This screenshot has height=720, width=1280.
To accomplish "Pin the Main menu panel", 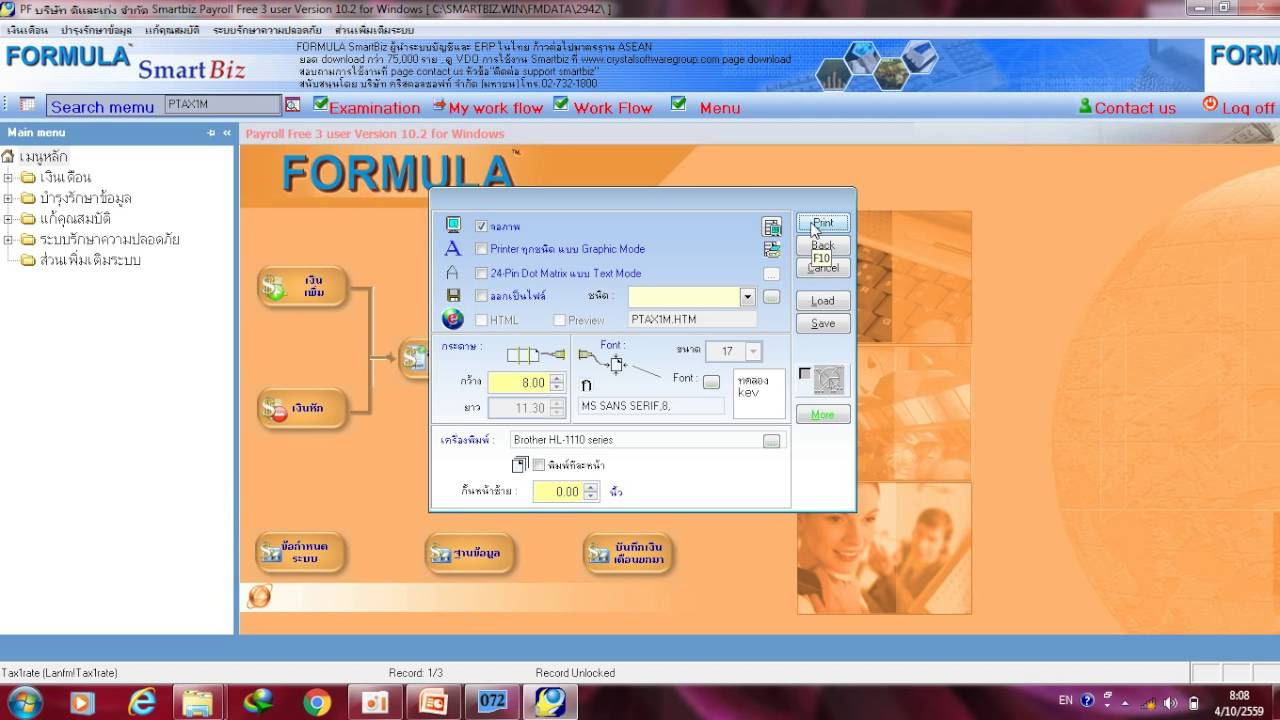I will (x=211, y=133).
